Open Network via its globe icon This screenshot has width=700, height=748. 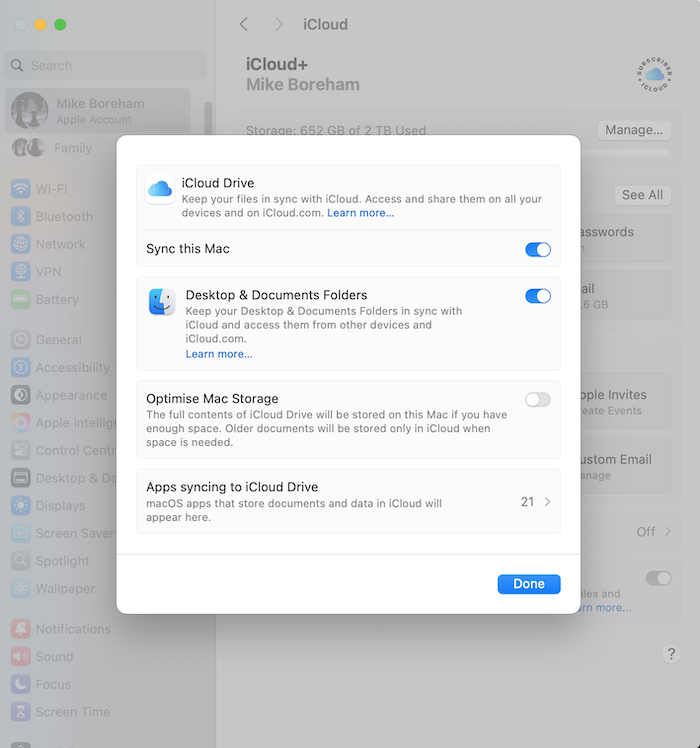(x=21, y=244)
